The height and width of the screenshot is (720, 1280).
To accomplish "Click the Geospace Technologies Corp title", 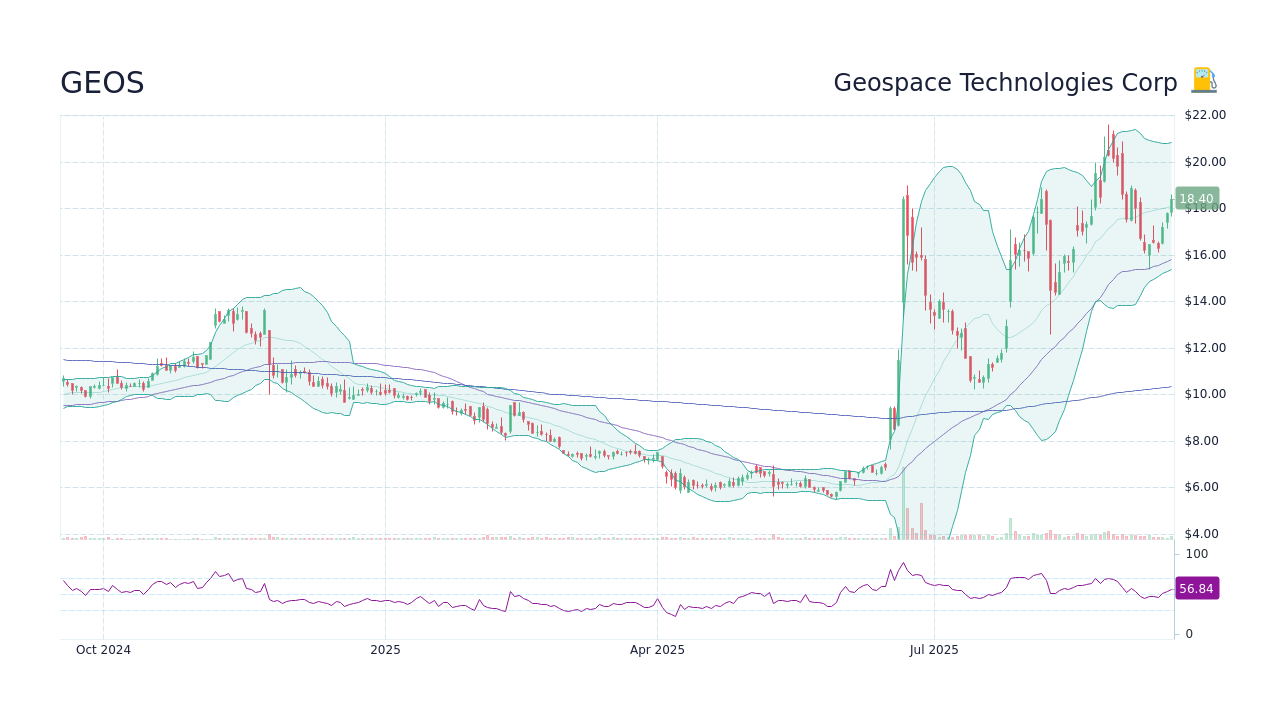I will click(1005, 82).
